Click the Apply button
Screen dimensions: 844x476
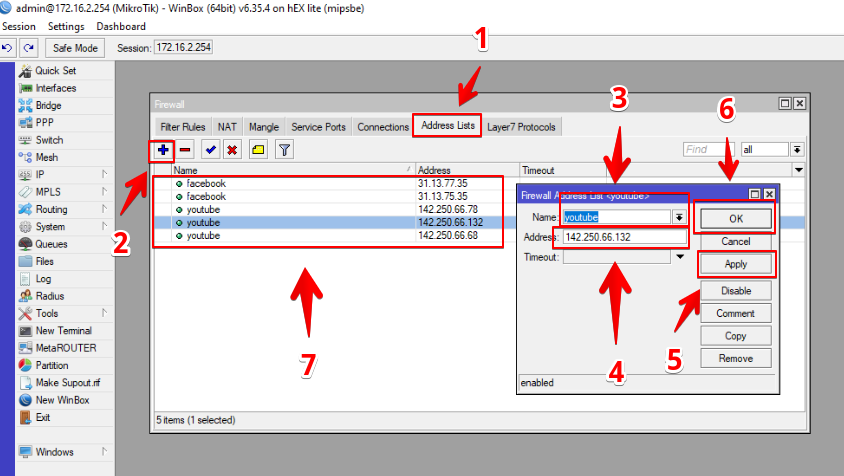[736, 264]
